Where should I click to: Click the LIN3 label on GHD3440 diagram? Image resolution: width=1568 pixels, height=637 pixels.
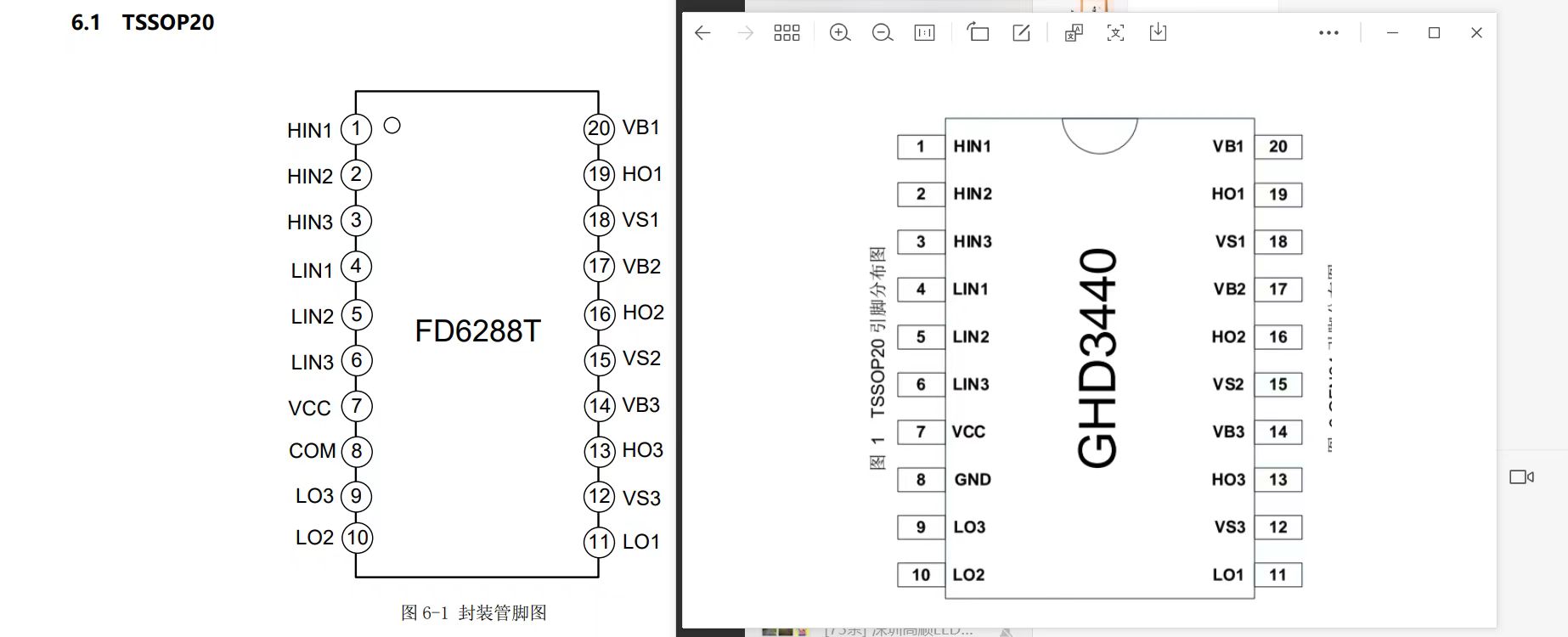tap(971, 385)
